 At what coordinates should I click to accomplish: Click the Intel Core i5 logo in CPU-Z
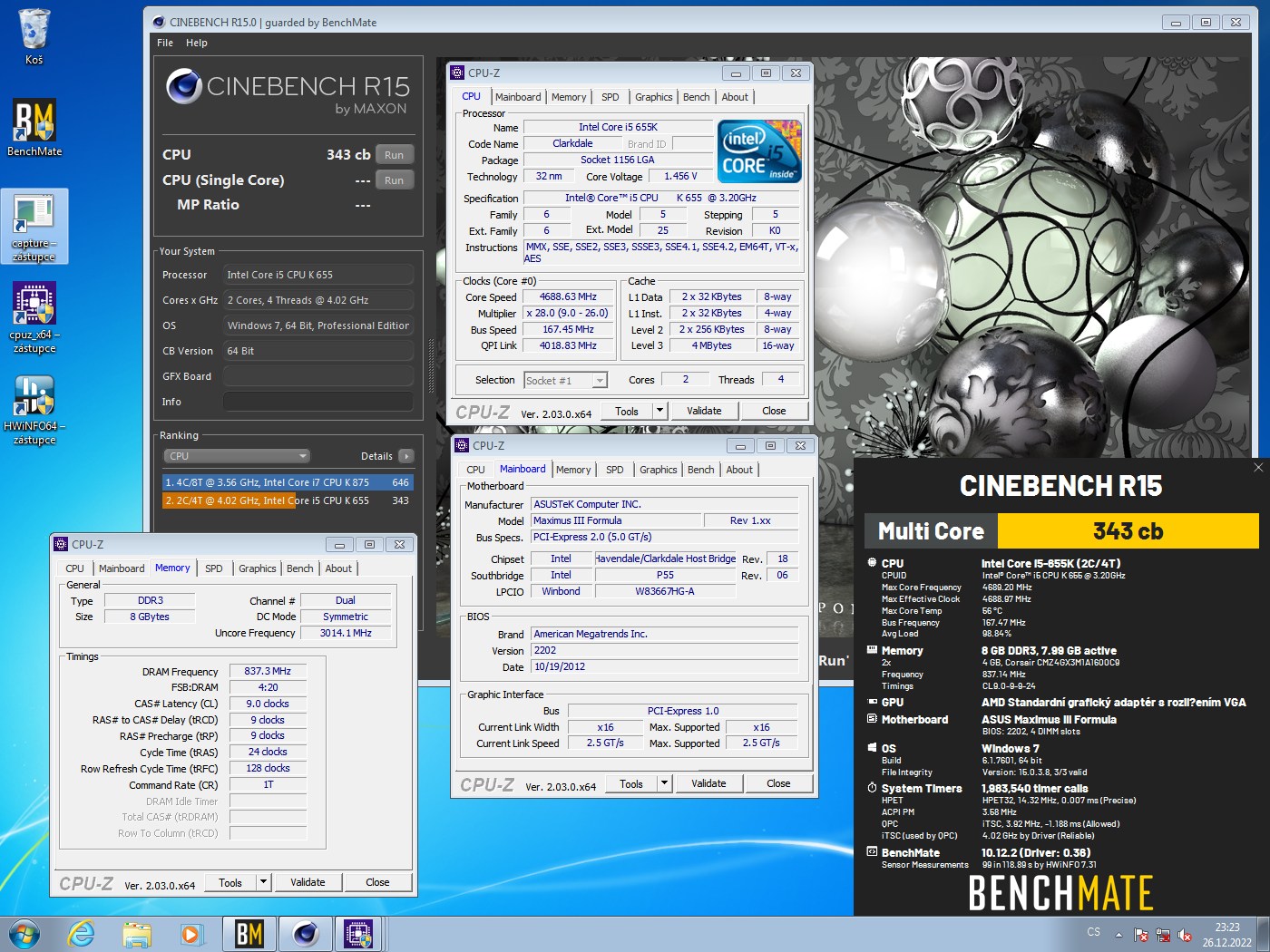[x=760, y=151]
